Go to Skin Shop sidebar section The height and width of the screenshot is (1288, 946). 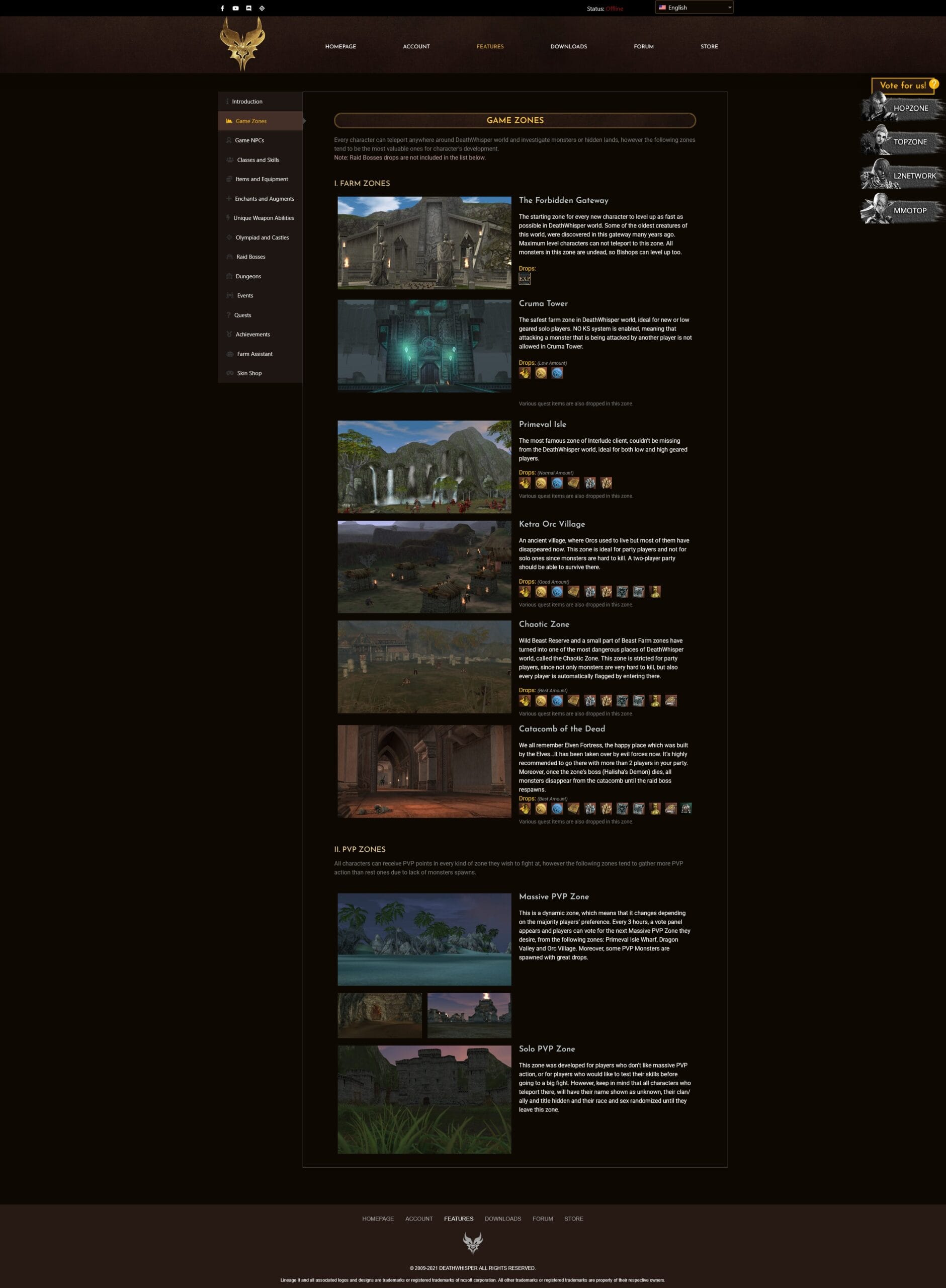(249, 373)
